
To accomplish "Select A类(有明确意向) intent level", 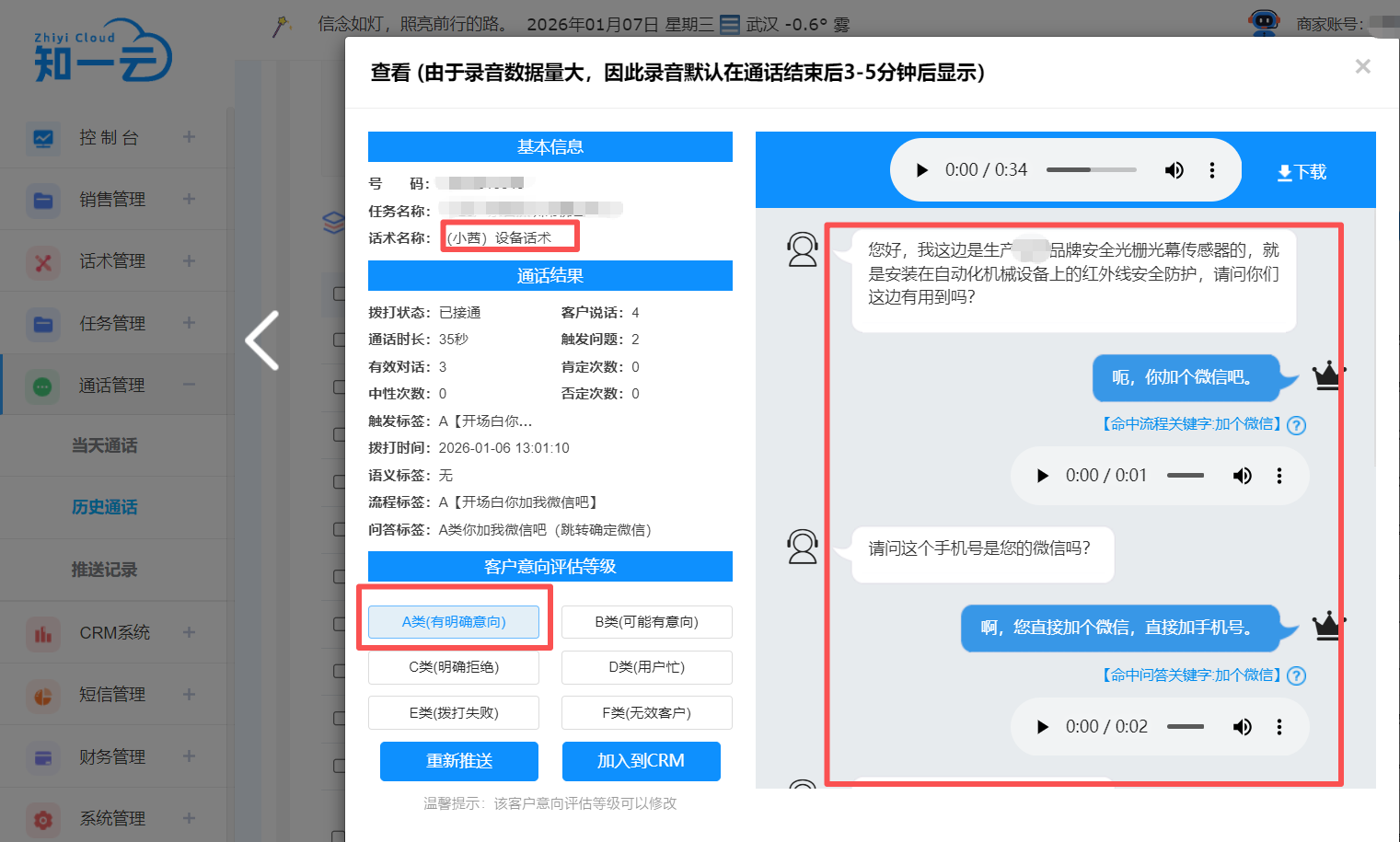I will (454, 622).
